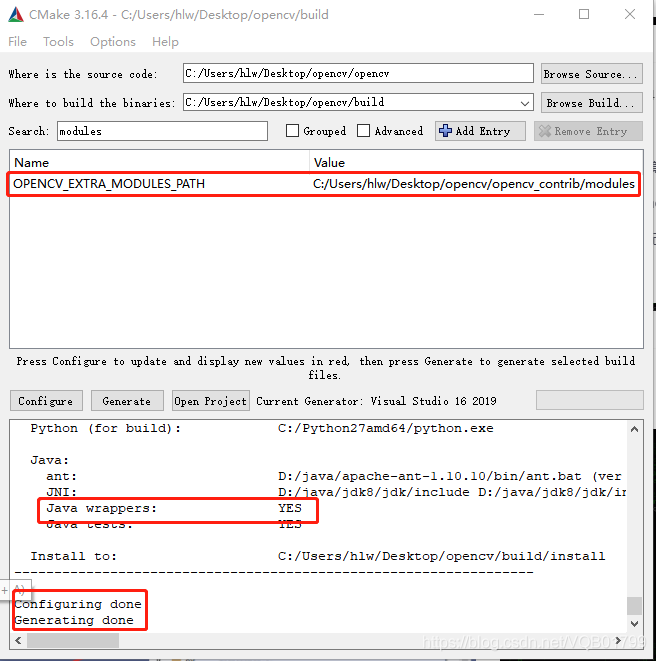The width and height of the screenshot is (656, 661).
Task: Click the Open Project button
Action: tap(211, 401)
